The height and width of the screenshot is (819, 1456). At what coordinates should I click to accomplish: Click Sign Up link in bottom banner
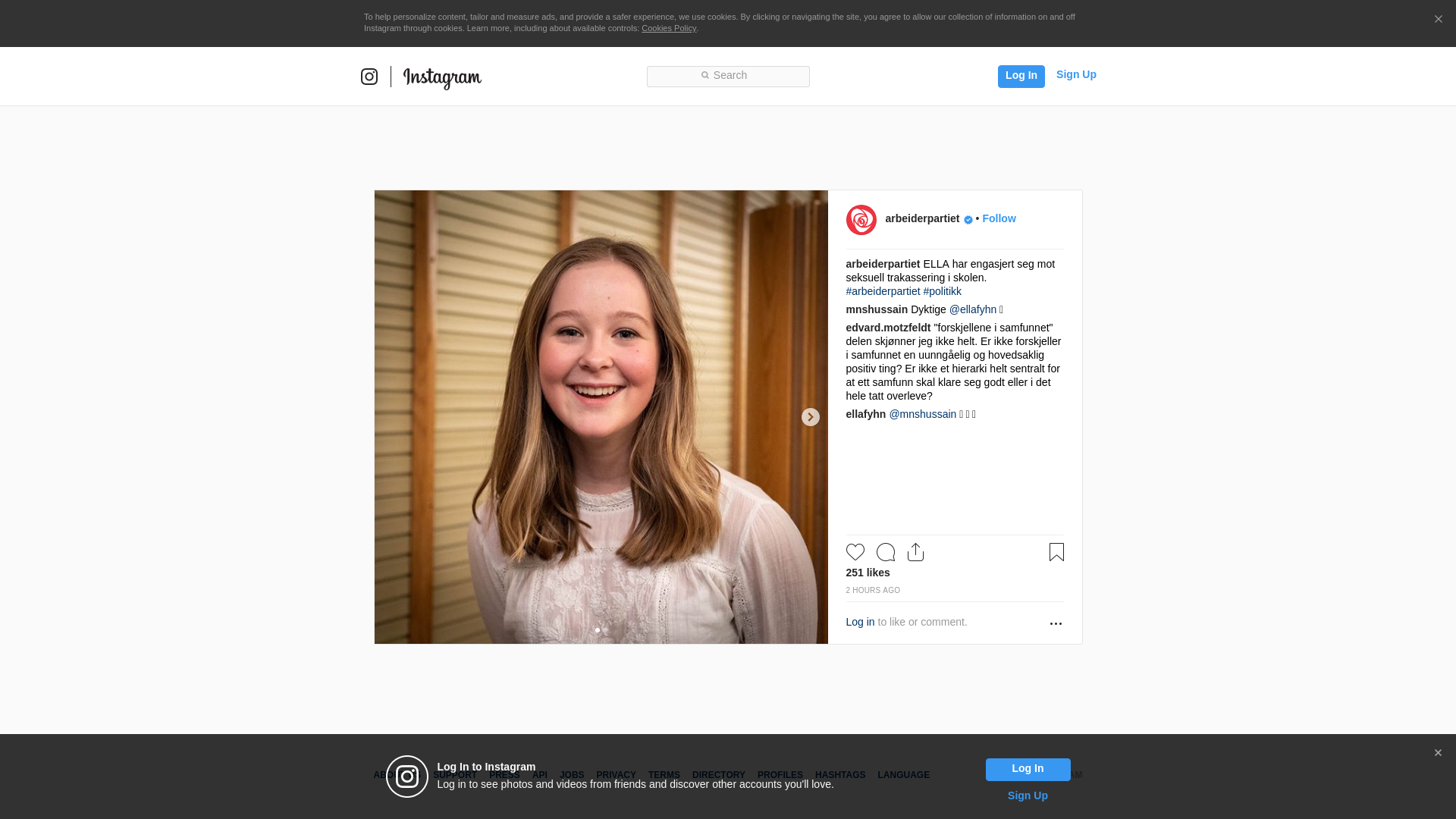(1028, 795)
